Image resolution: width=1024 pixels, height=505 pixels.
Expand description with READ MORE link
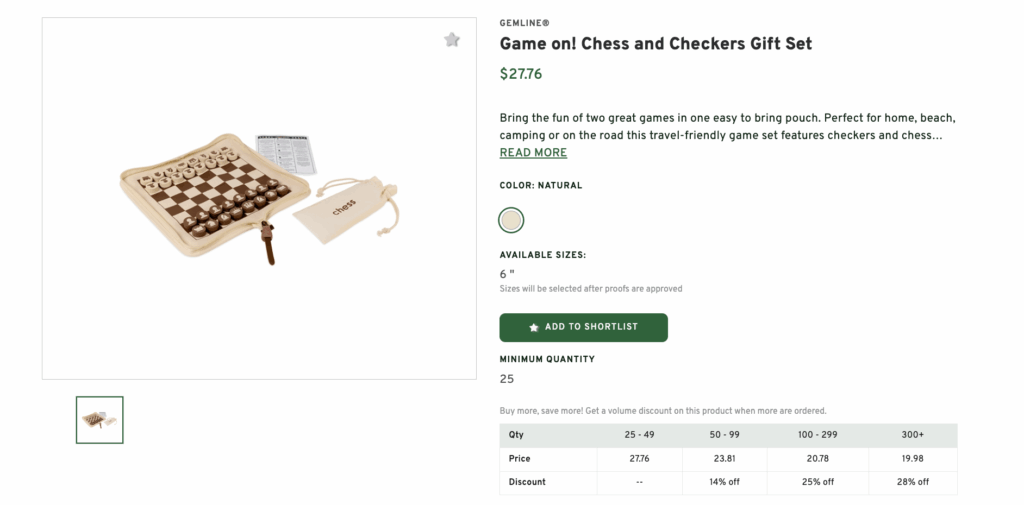(533, 153)
